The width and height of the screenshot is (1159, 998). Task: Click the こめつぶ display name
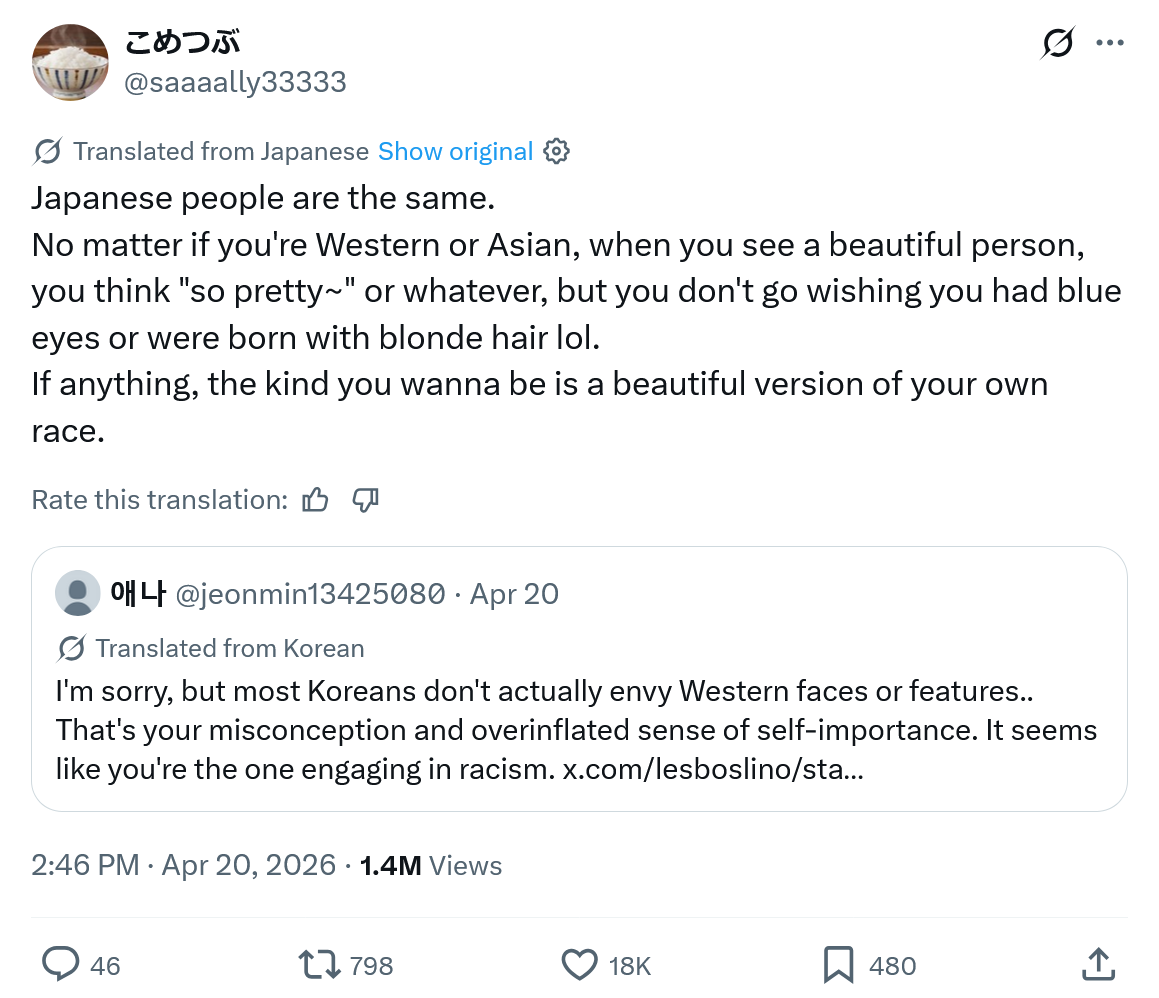(182, 43)
